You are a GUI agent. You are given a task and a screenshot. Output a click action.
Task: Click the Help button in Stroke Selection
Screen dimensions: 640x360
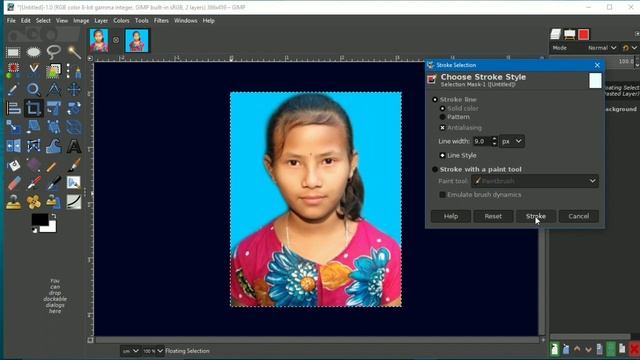click(451, 216)
